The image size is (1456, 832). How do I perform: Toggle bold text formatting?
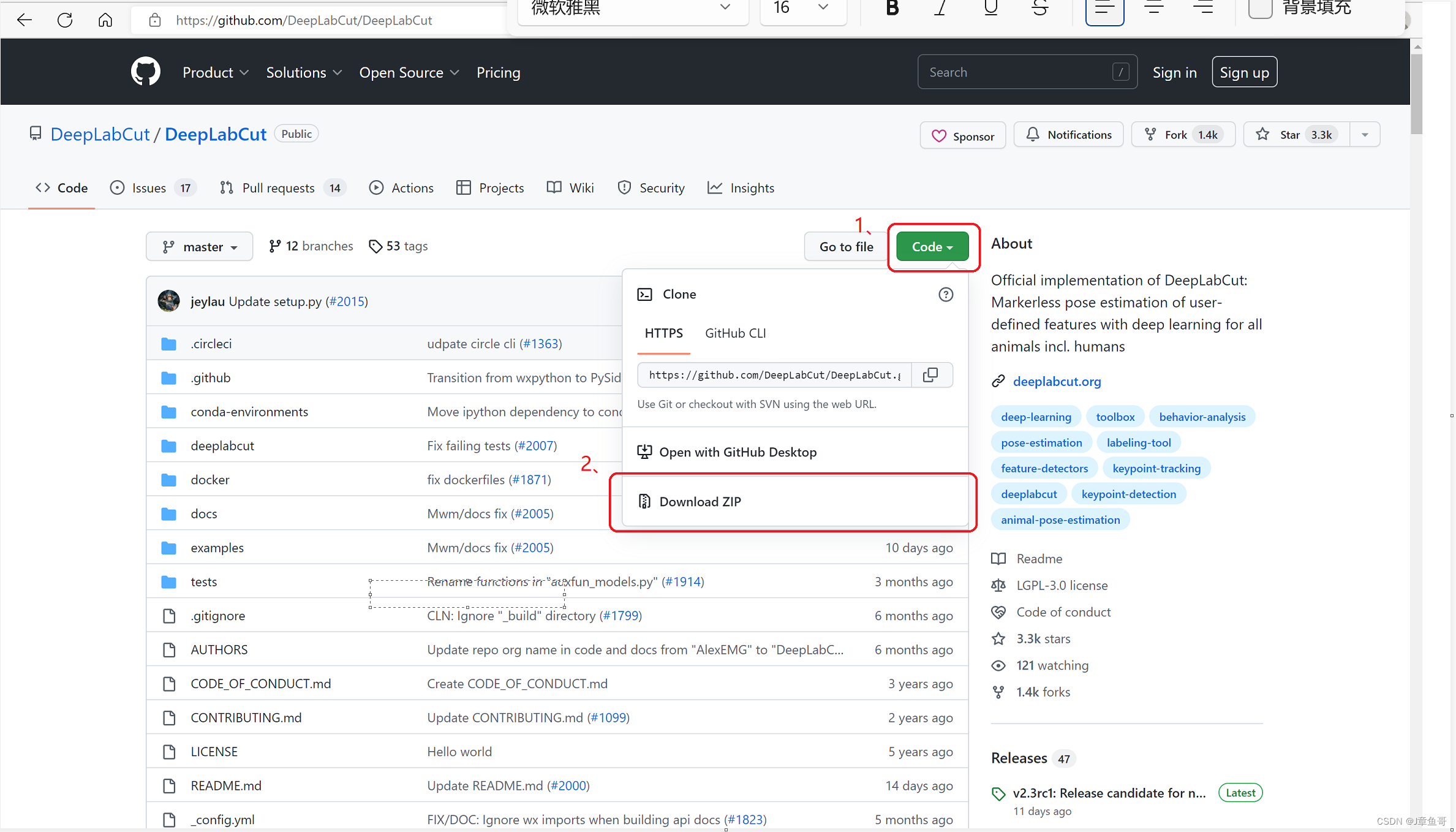coord(892,9)
